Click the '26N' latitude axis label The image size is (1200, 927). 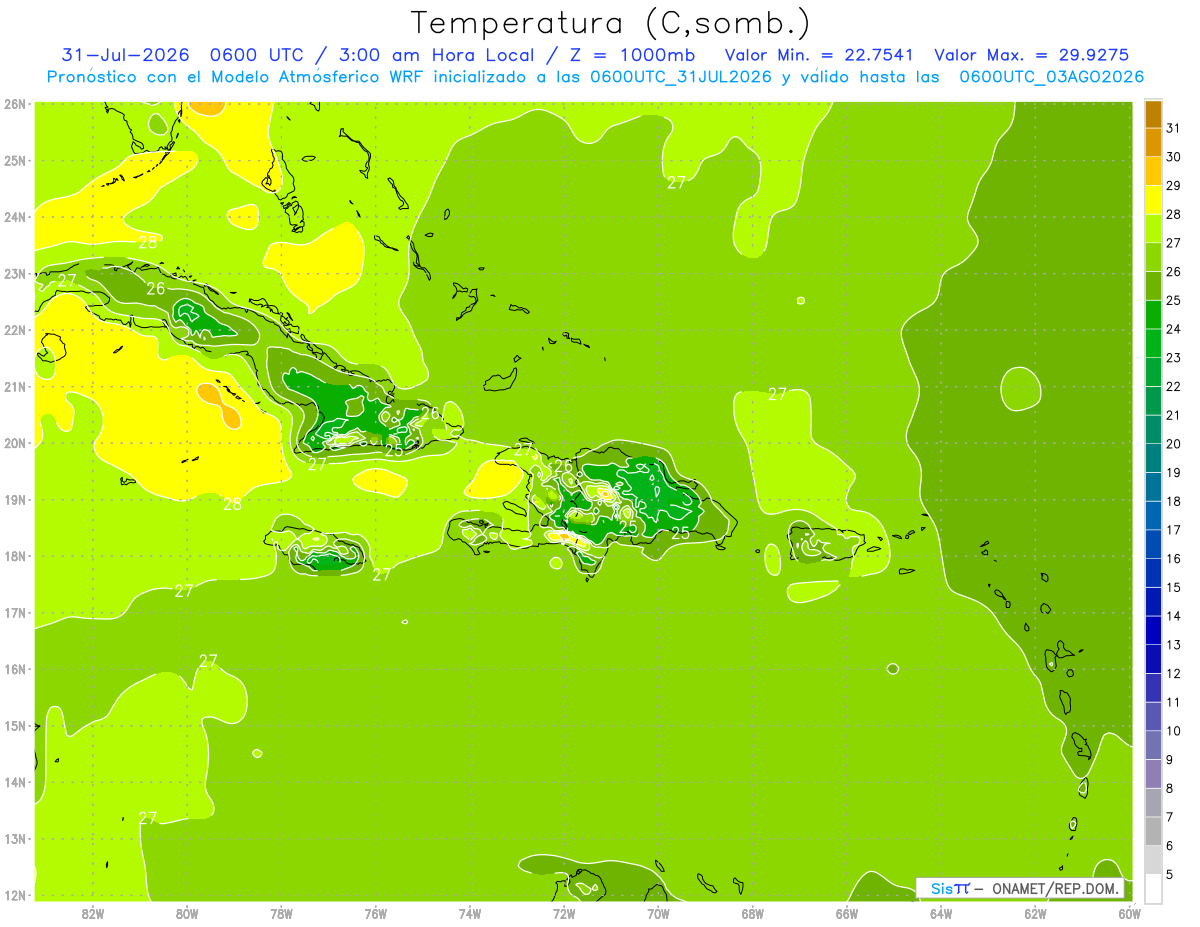[15, 104]
